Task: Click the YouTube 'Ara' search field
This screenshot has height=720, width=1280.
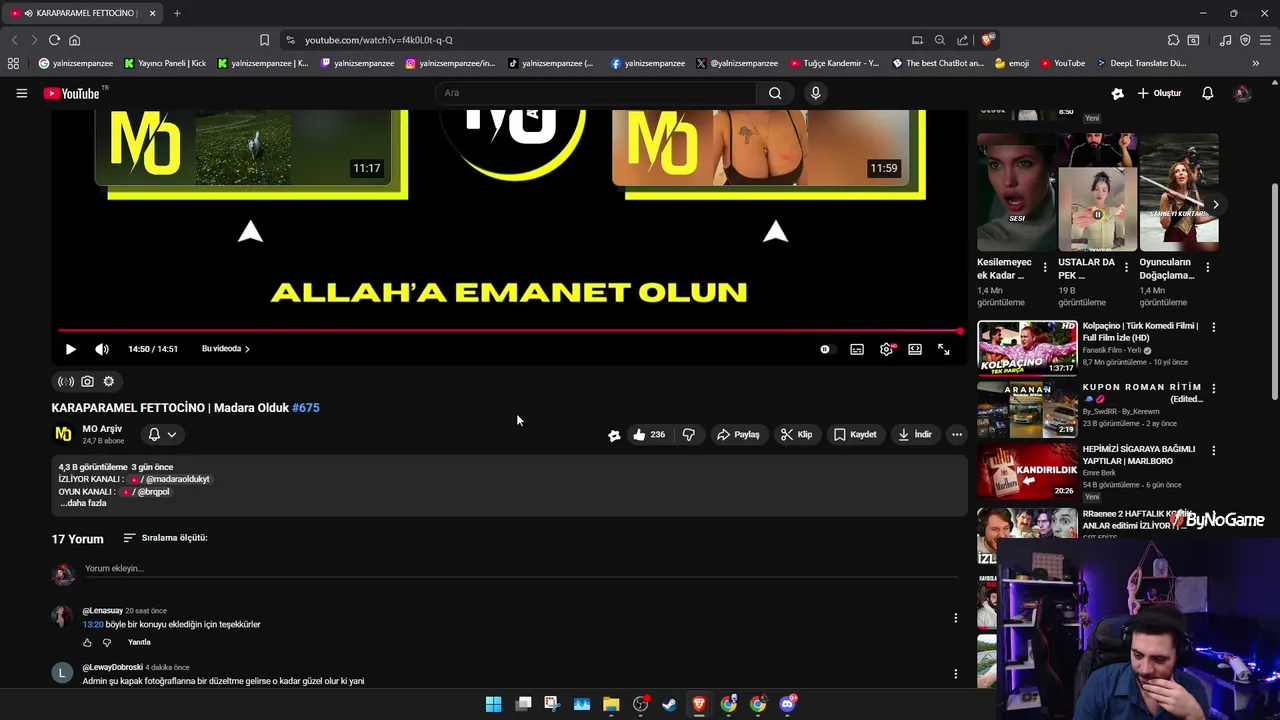Action: (595, 93)
